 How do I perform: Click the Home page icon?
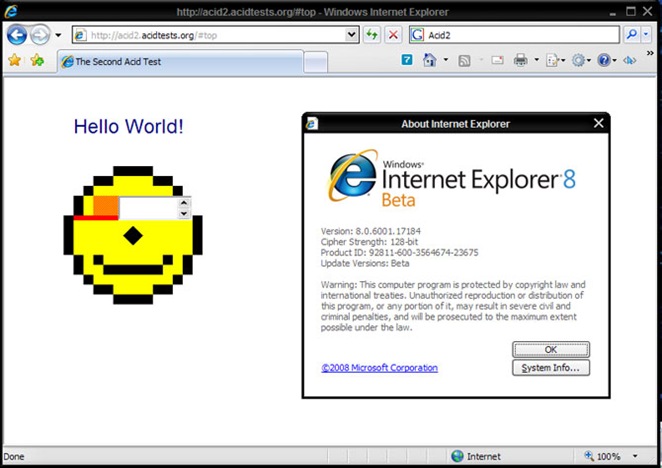click(x=429, y=60)
